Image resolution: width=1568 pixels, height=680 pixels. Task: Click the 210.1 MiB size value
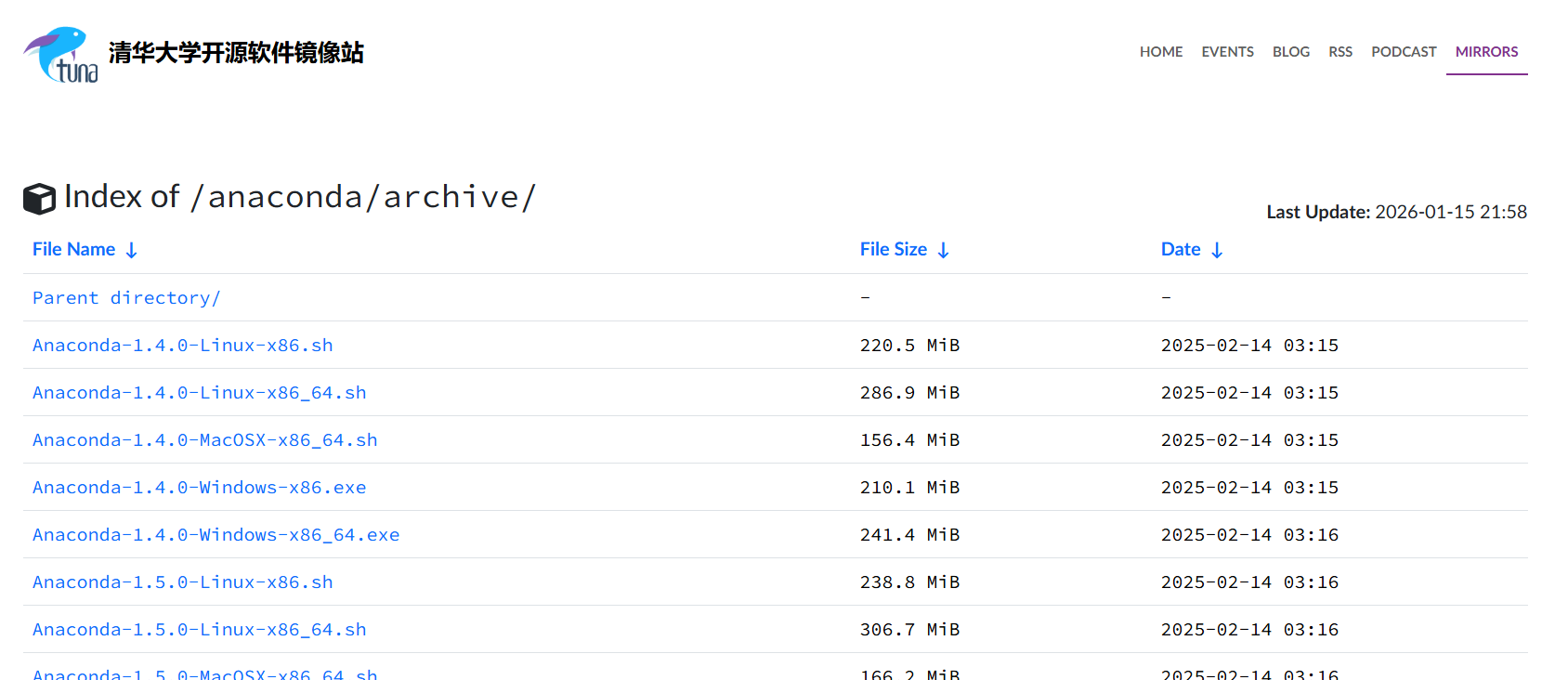[910, 488]
